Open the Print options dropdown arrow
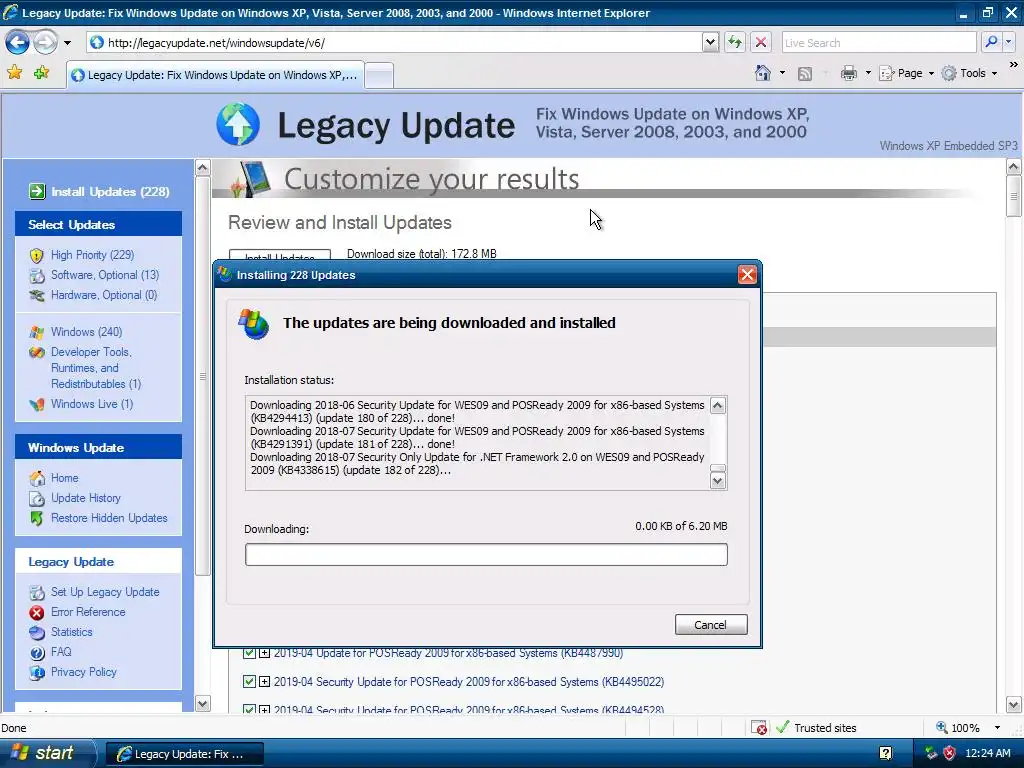The image size is (1024, 768). tap(868, 73)
